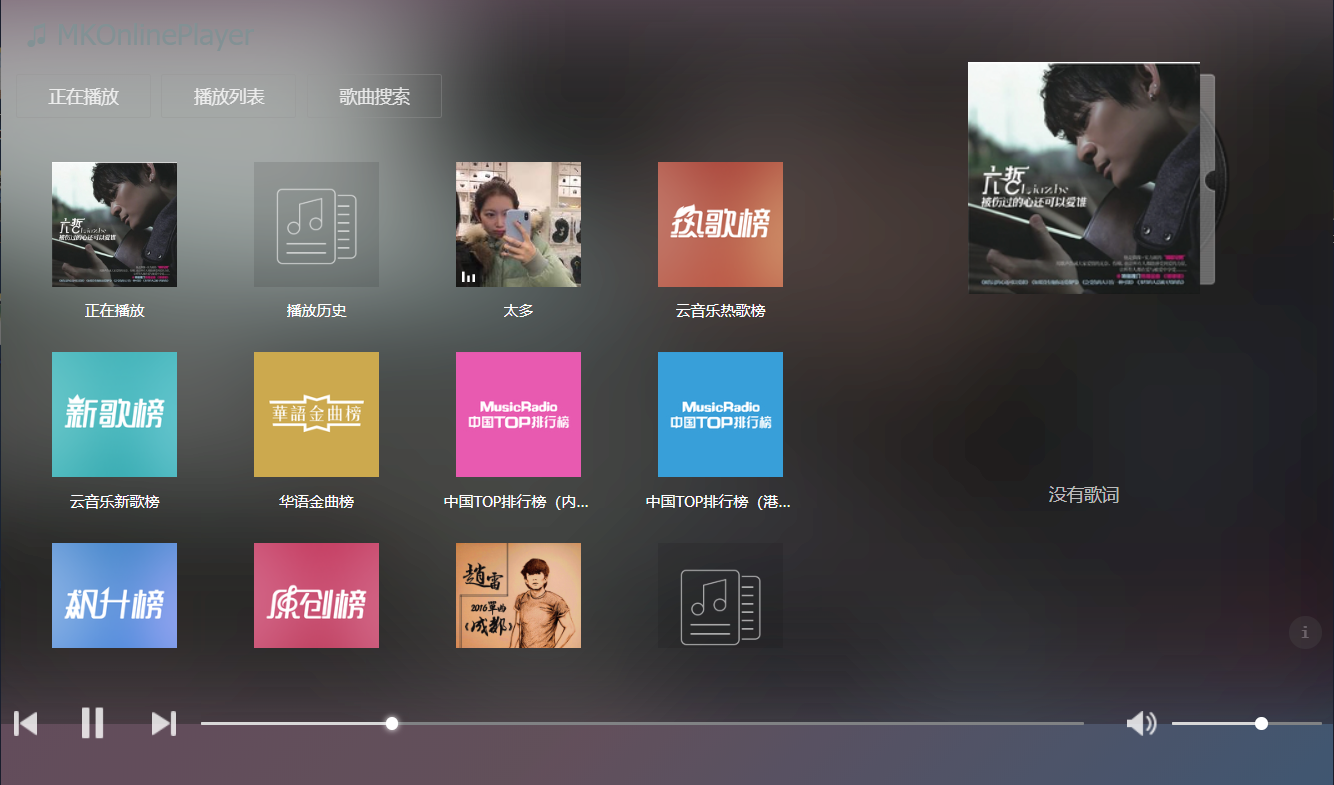Image resolution: width=1334 pixels, height=785 pixels.
Task: Skip to the previous track
Action: (26, 723)
